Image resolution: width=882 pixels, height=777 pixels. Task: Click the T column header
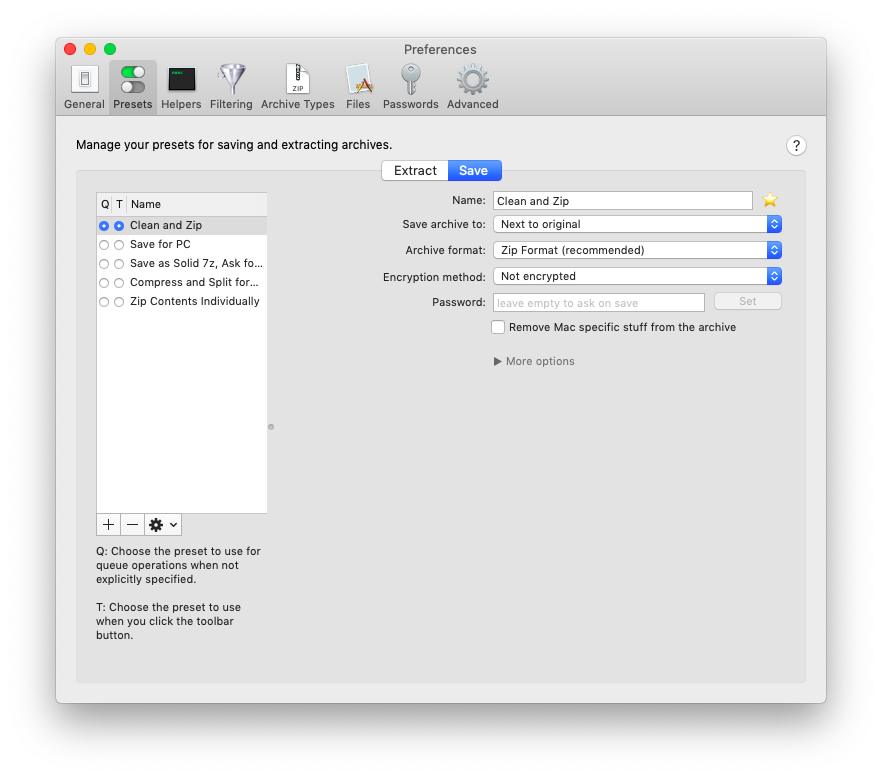point(119,204)
